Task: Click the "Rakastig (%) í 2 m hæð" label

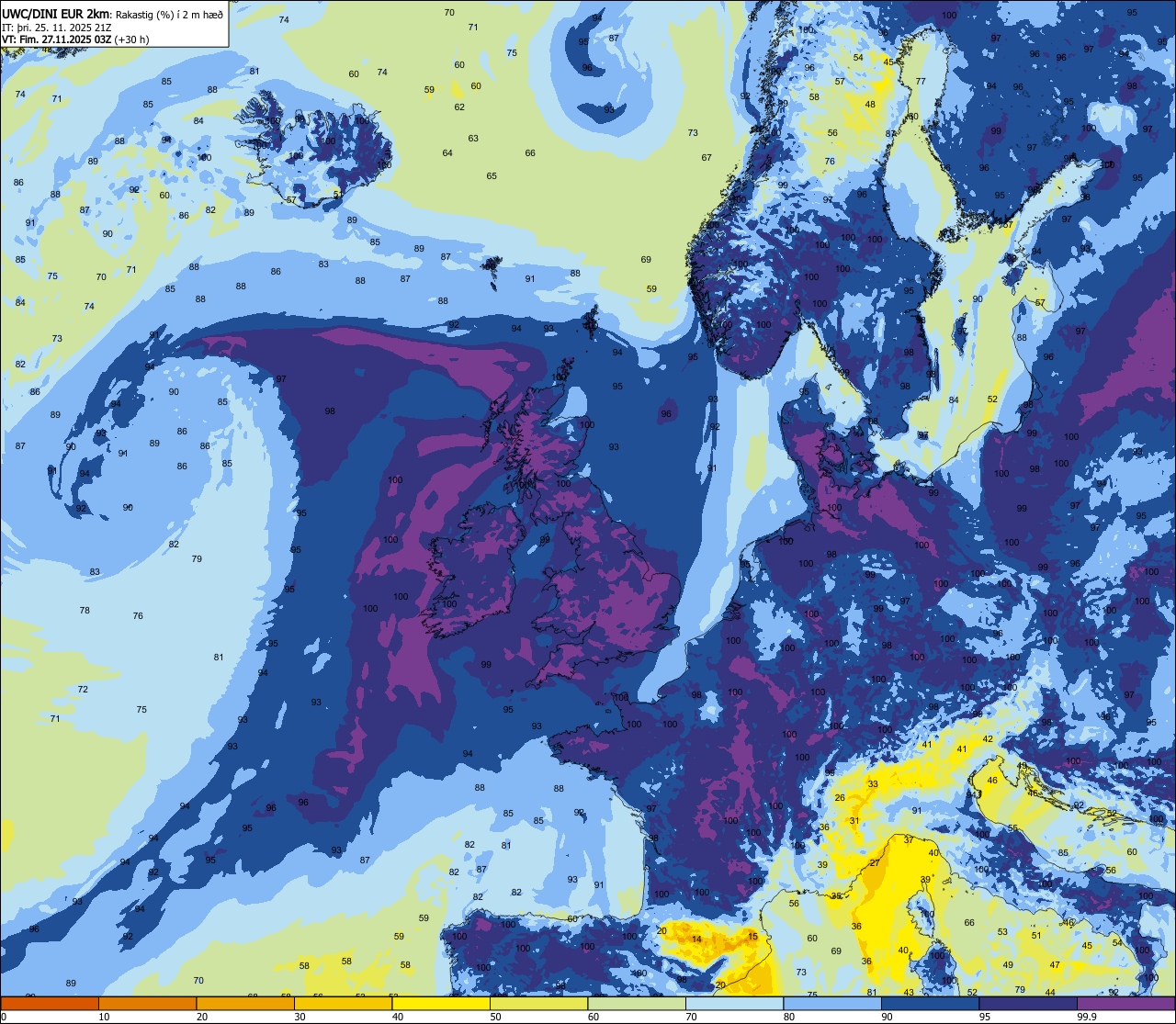Action: [169, 15]
